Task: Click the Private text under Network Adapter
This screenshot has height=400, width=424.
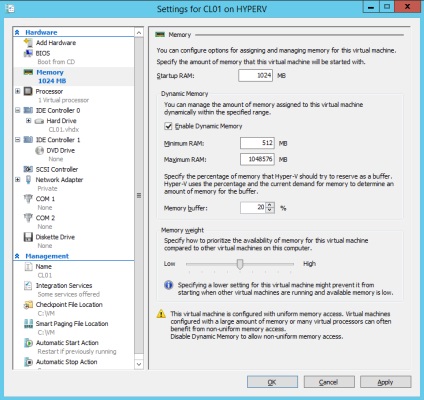Action: click(47, 189)
